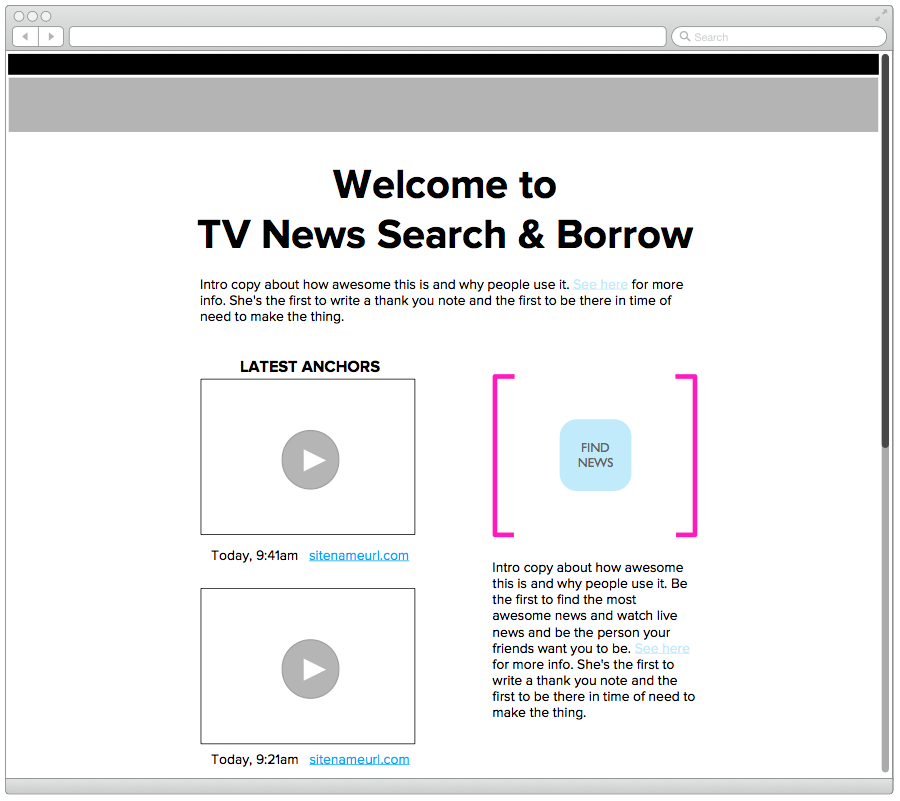The image size is (900, 801).
Task: Click the magnifier icon in Search field
Action: 685,37
